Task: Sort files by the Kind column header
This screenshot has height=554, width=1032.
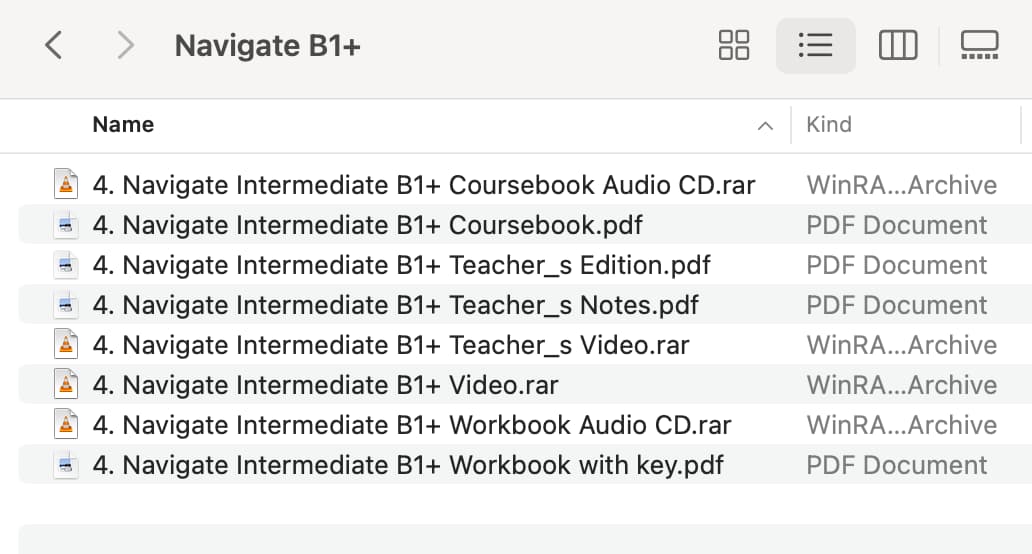Action: point(829,124)
